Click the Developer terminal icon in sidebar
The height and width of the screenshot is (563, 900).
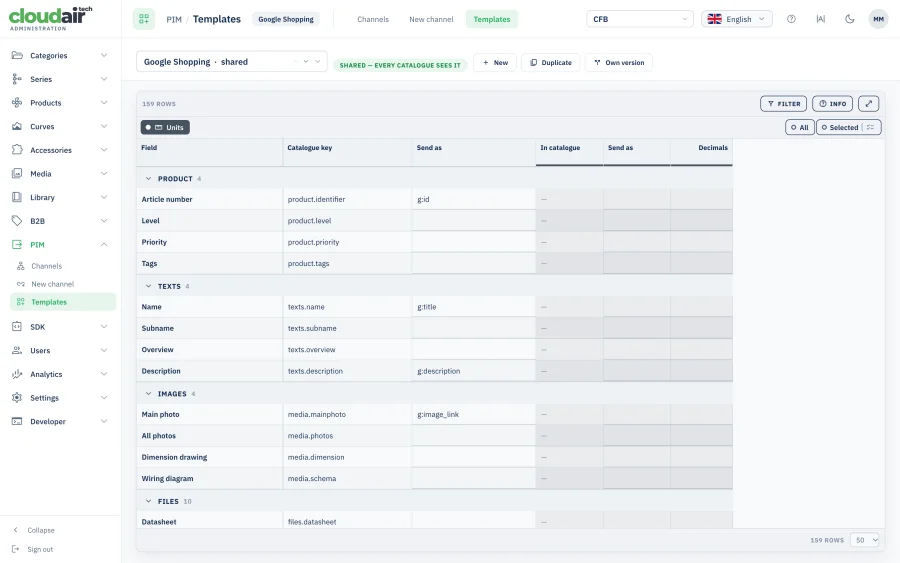(17, 421)
